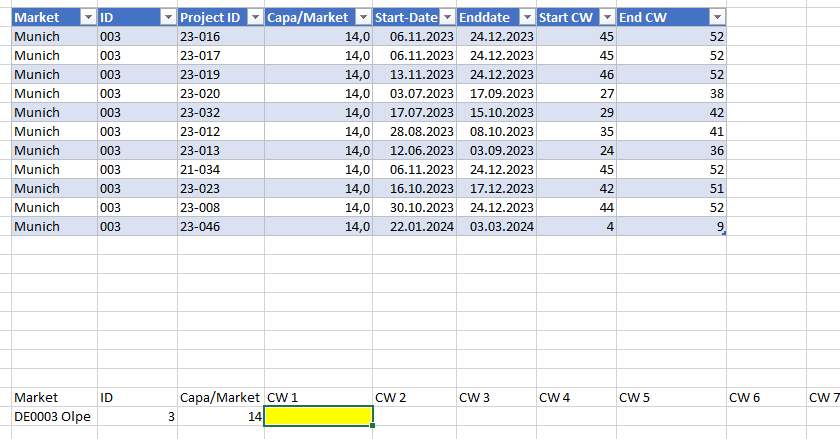Select the end date cell 03.09.2023
Screen dimensions: 840x439
497,151
